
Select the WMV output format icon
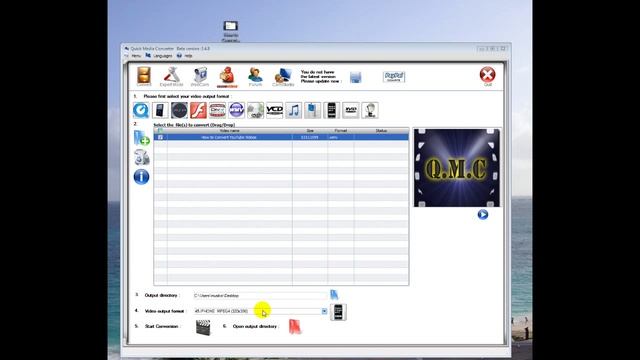236,110
